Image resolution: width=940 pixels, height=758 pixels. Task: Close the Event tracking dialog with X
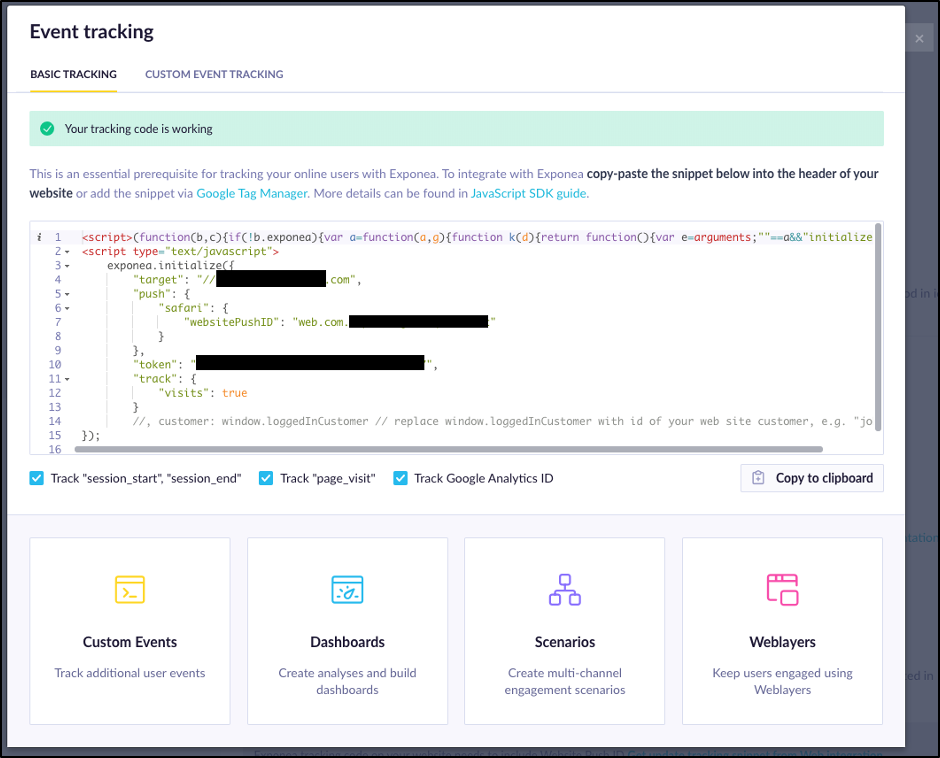click(x=919, y=38)
